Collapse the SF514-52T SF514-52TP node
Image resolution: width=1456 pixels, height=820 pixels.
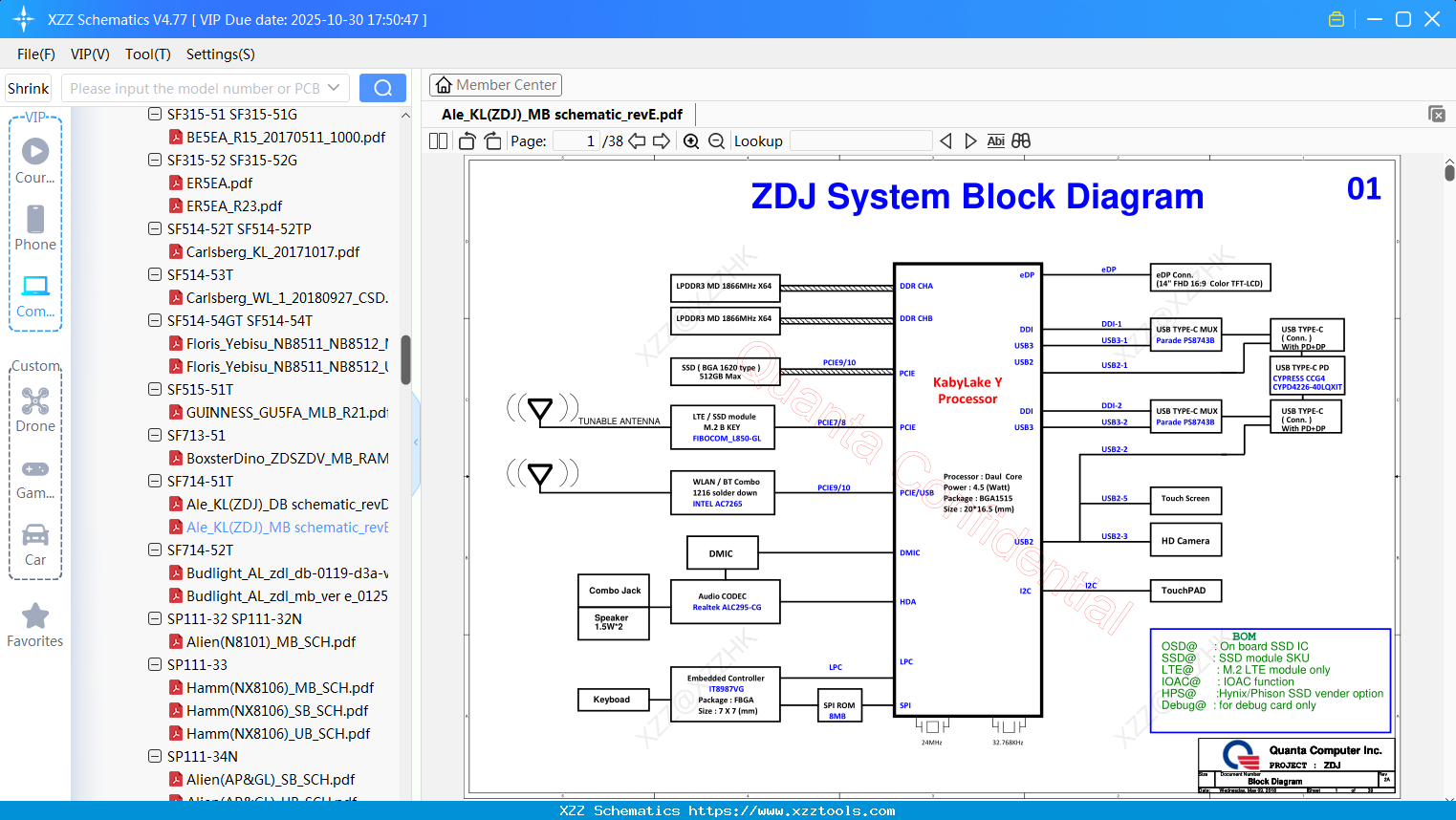click(155, 228)
